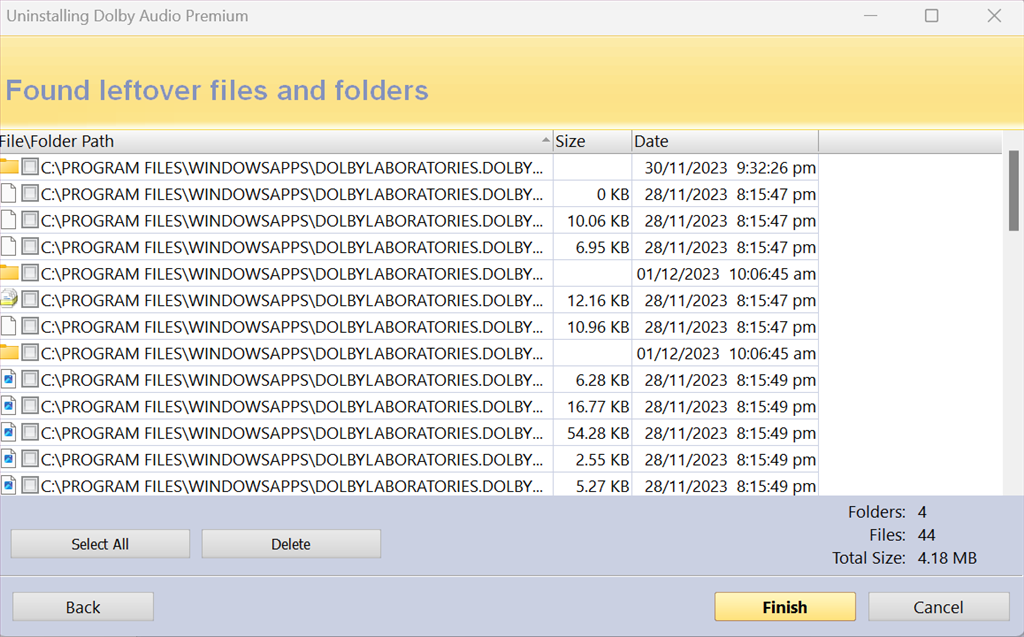This screenshot has height=637, width=1024.
Task: Tick the checkbox for the 12.16 KB file
Action: tap(29, 299)
